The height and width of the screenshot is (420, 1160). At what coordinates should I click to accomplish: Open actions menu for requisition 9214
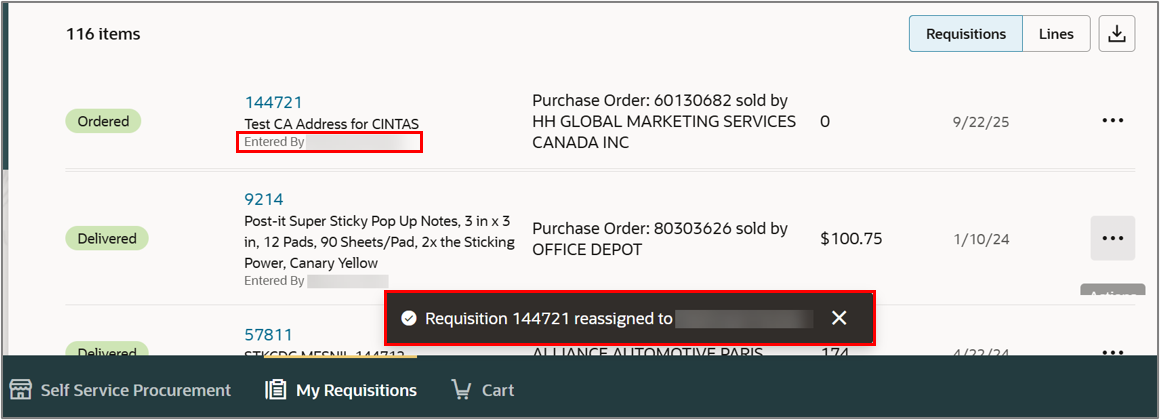click(x=1113, y=238)
